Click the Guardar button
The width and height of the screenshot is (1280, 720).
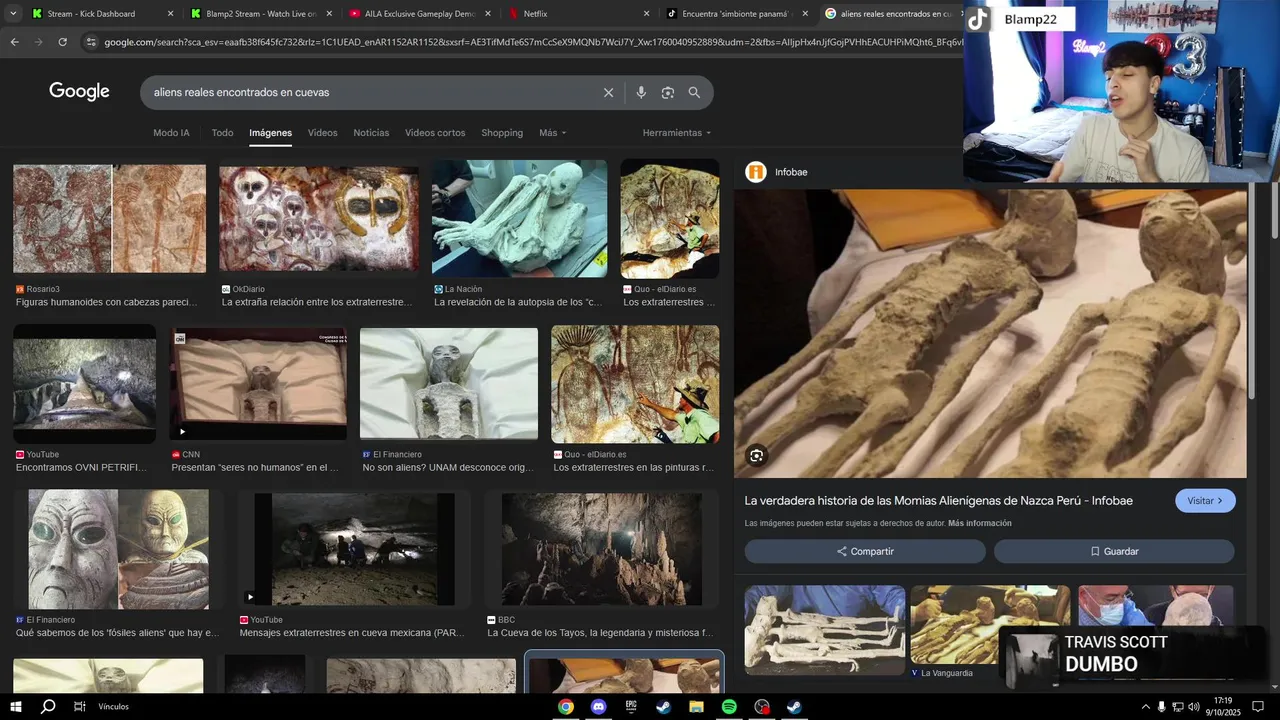(x=1114, y=551)
